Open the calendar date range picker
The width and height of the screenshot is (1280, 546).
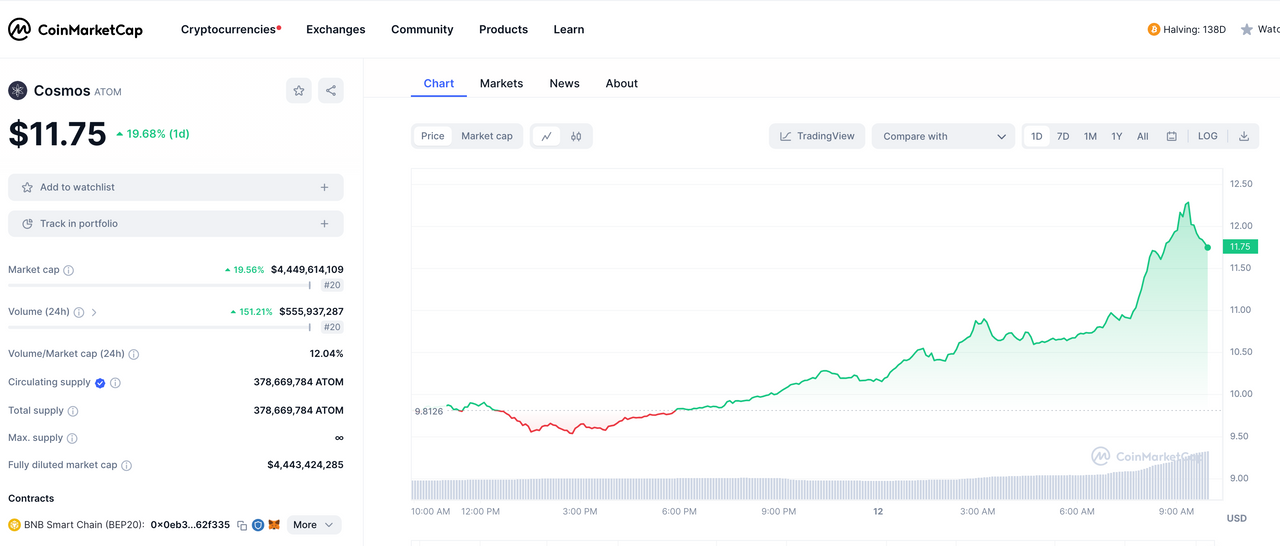pyautogui.click(x=1171, y=136)
